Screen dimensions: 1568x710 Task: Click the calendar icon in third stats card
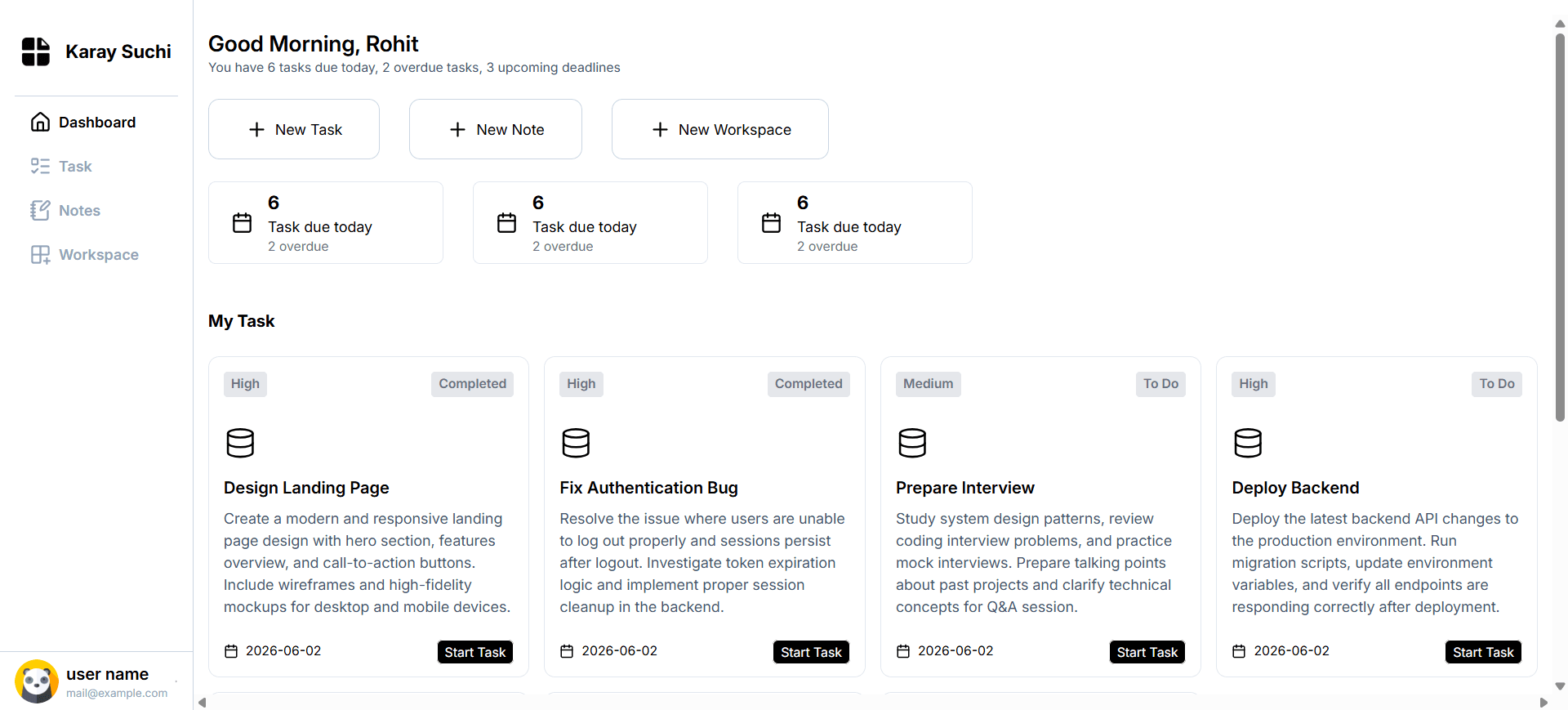pos(771,222)
